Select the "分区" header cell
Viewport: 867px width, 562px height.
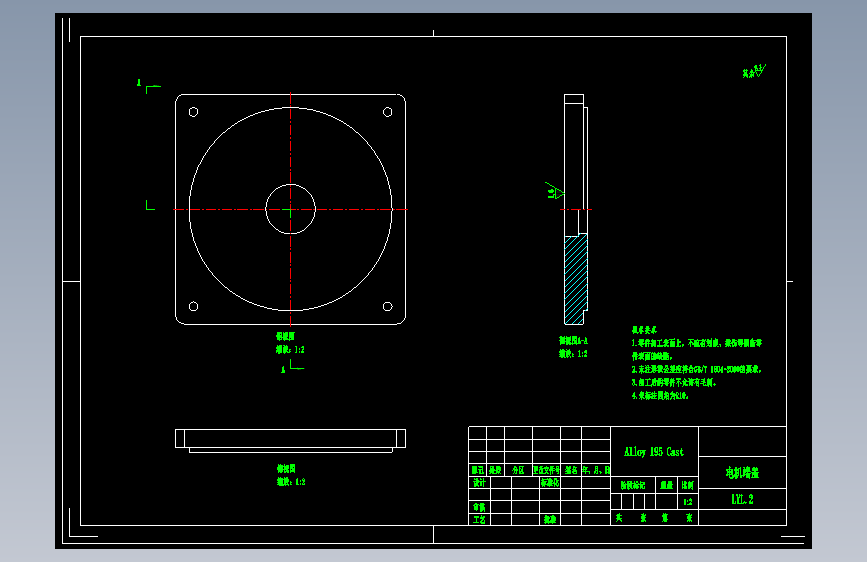tap(518, 470)
